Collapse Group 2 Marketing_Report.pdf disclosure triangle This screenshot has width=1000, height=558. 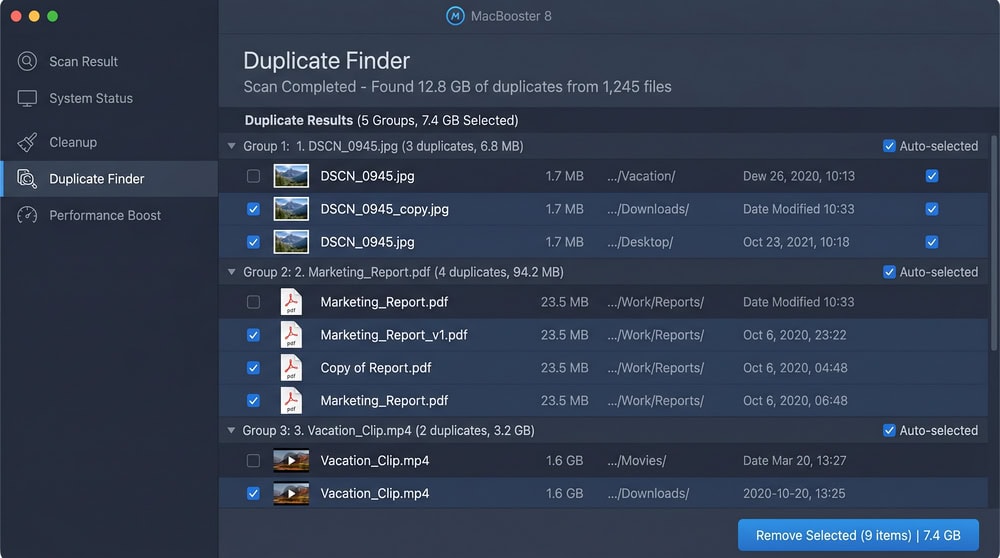(x=232, y=272)
